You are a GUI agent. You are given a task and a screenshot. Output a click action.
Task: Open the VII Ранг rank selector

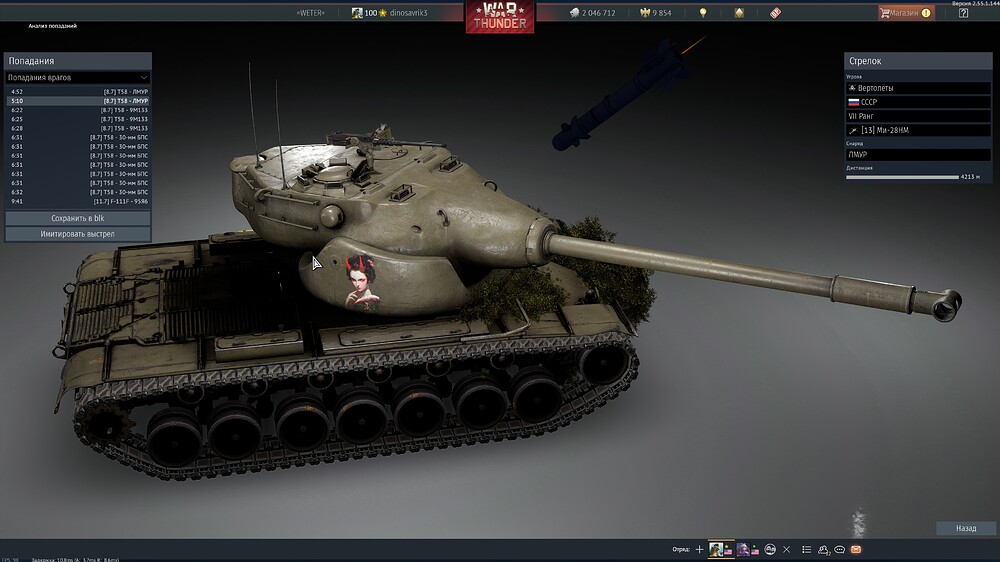pos(918,116)
